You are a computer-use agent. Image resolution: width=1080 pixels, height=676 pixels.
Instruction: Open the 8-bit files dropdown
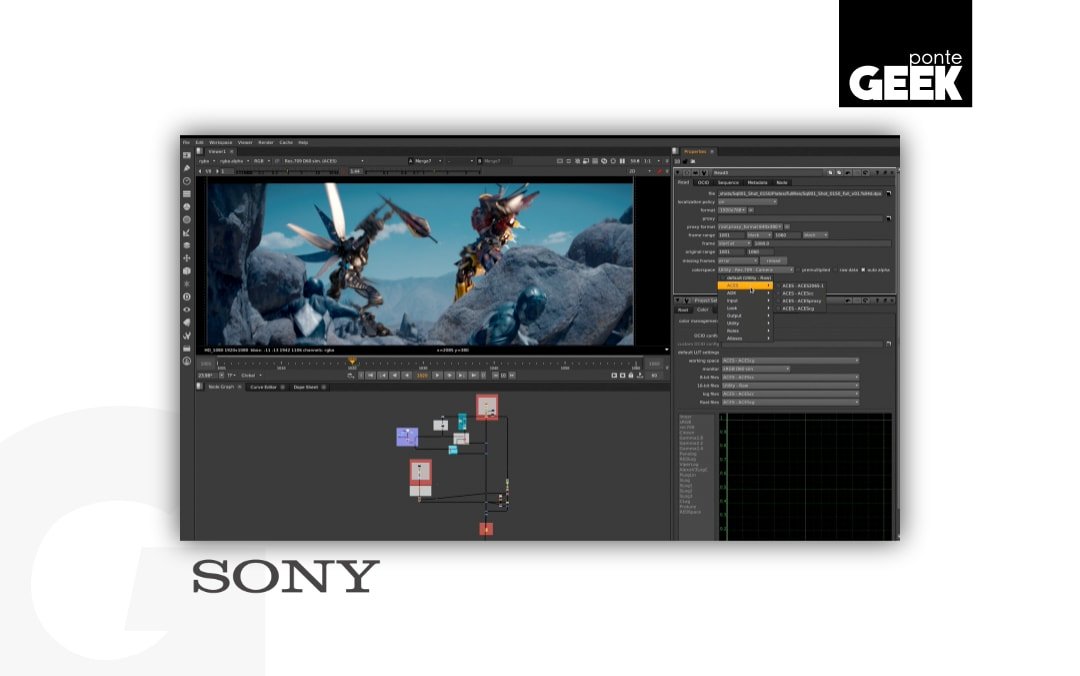(790, 378)
